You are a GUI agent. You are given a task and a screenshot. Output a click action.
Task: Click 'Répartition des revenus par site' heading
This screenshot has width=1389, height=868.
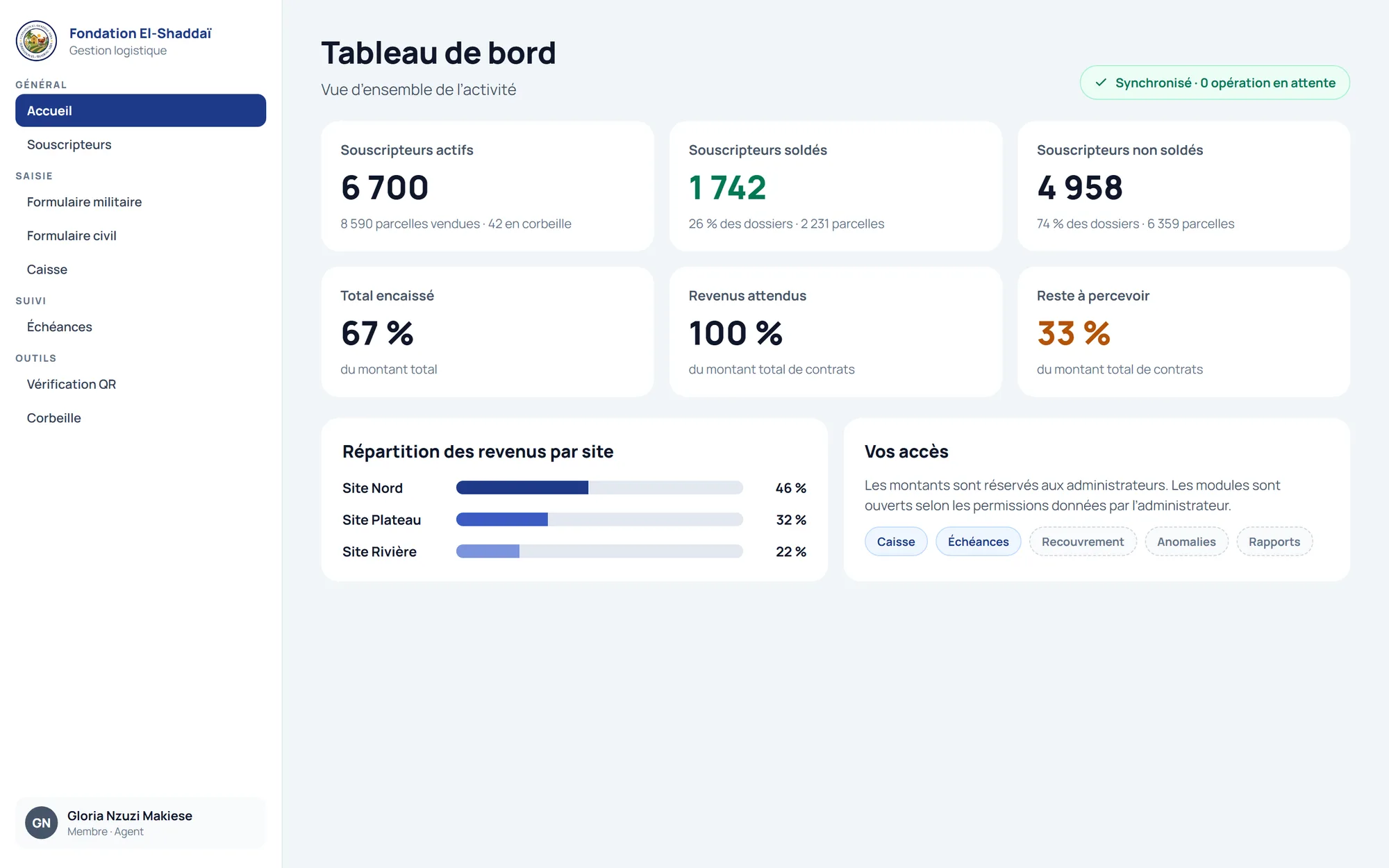[x=478, y=451]
